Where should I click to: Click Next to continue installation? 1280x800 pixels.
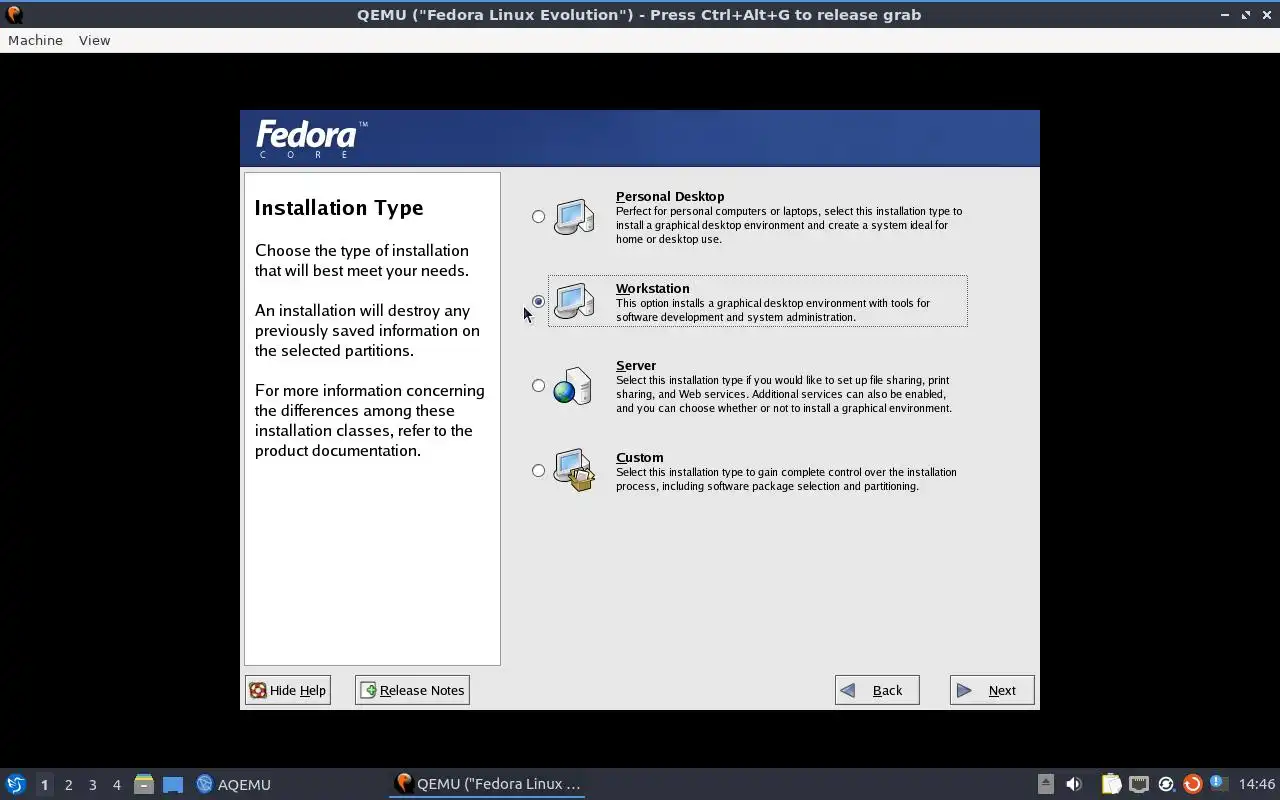[992, 690]
